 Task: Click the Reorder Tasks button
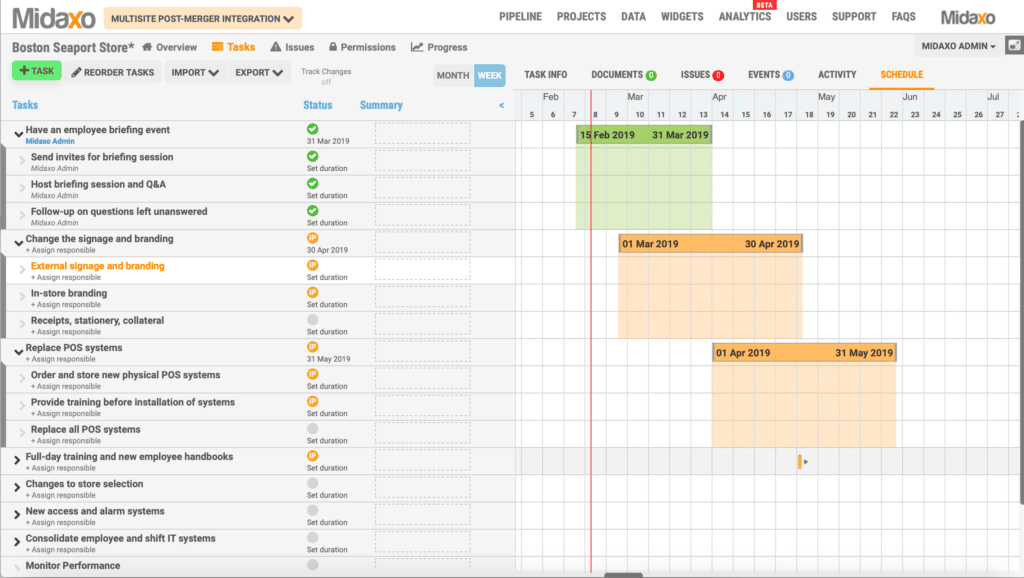coord(112,72)
